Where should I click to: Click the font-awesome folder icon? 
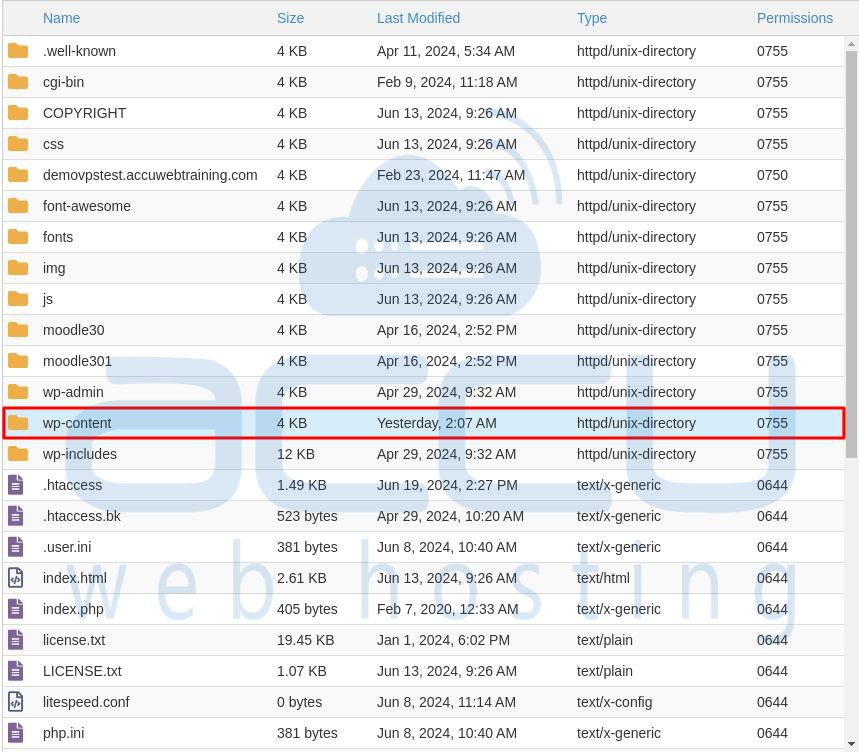click(x=18, y=206)
